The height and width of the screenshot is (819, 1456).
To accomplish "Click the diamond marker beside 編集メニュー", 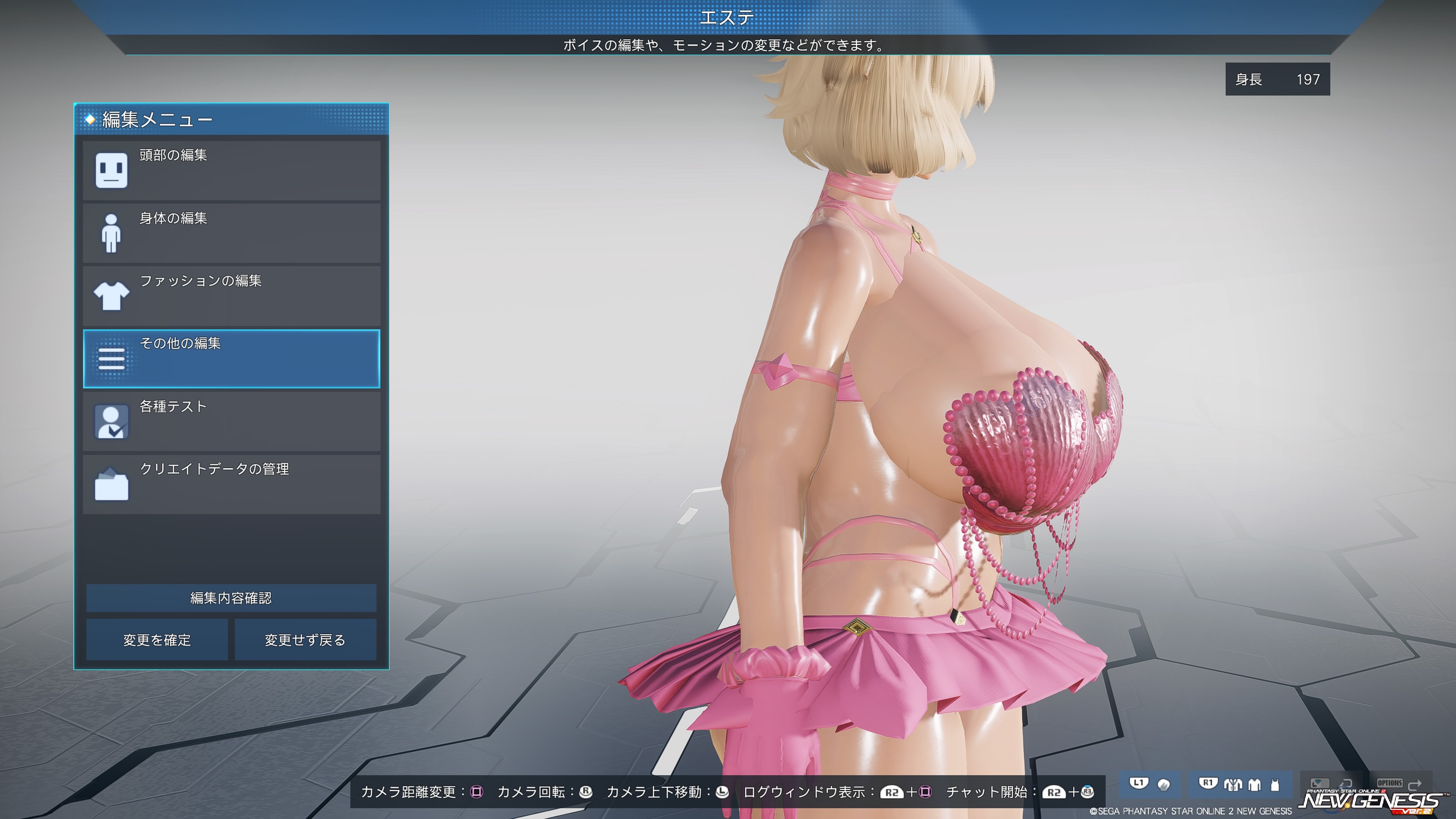I will tap(89, 119).
